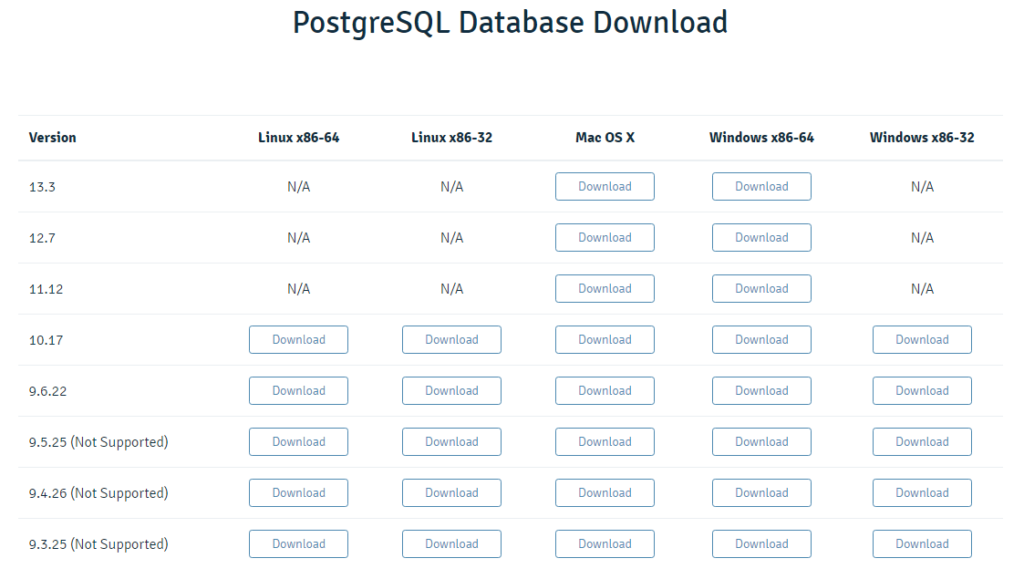This screenshot has width=1024, height=579.
Task: Download version 9.6.22 for Linux x86-32
Action: (x=452, y=391)
